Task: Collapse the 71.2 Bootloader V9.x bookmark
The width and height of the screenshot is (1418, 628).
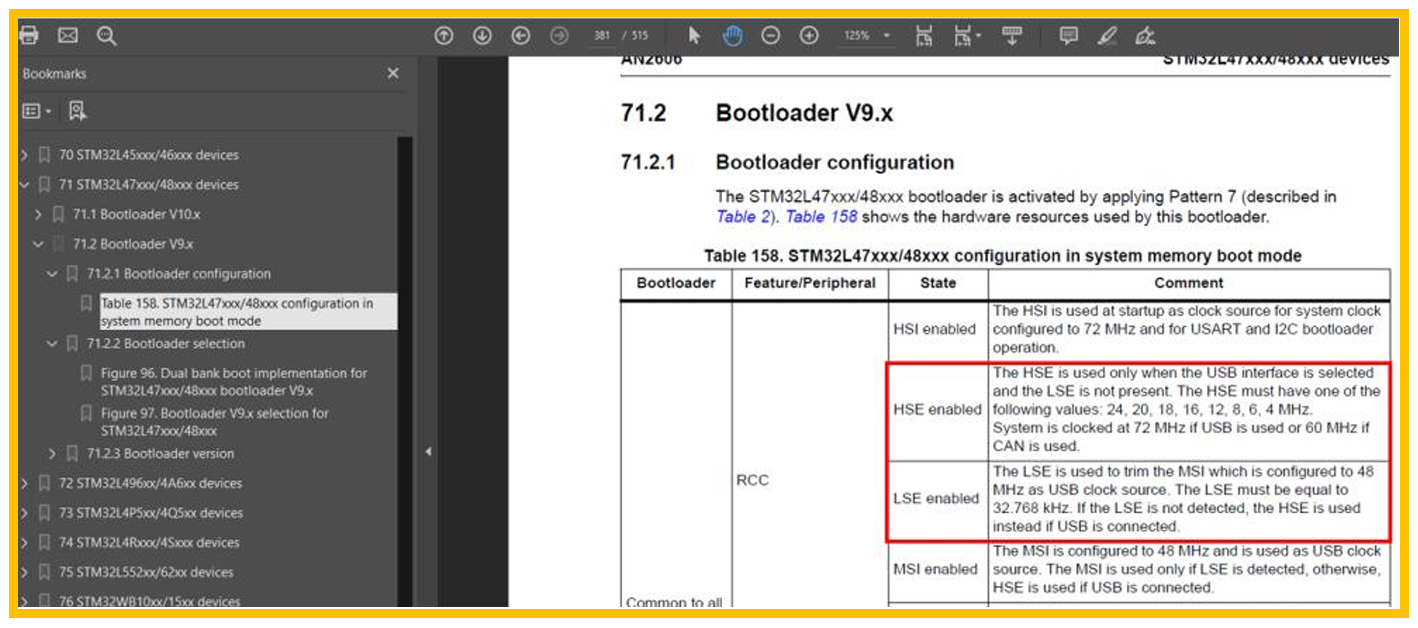Action: click(x=39, y=244)
